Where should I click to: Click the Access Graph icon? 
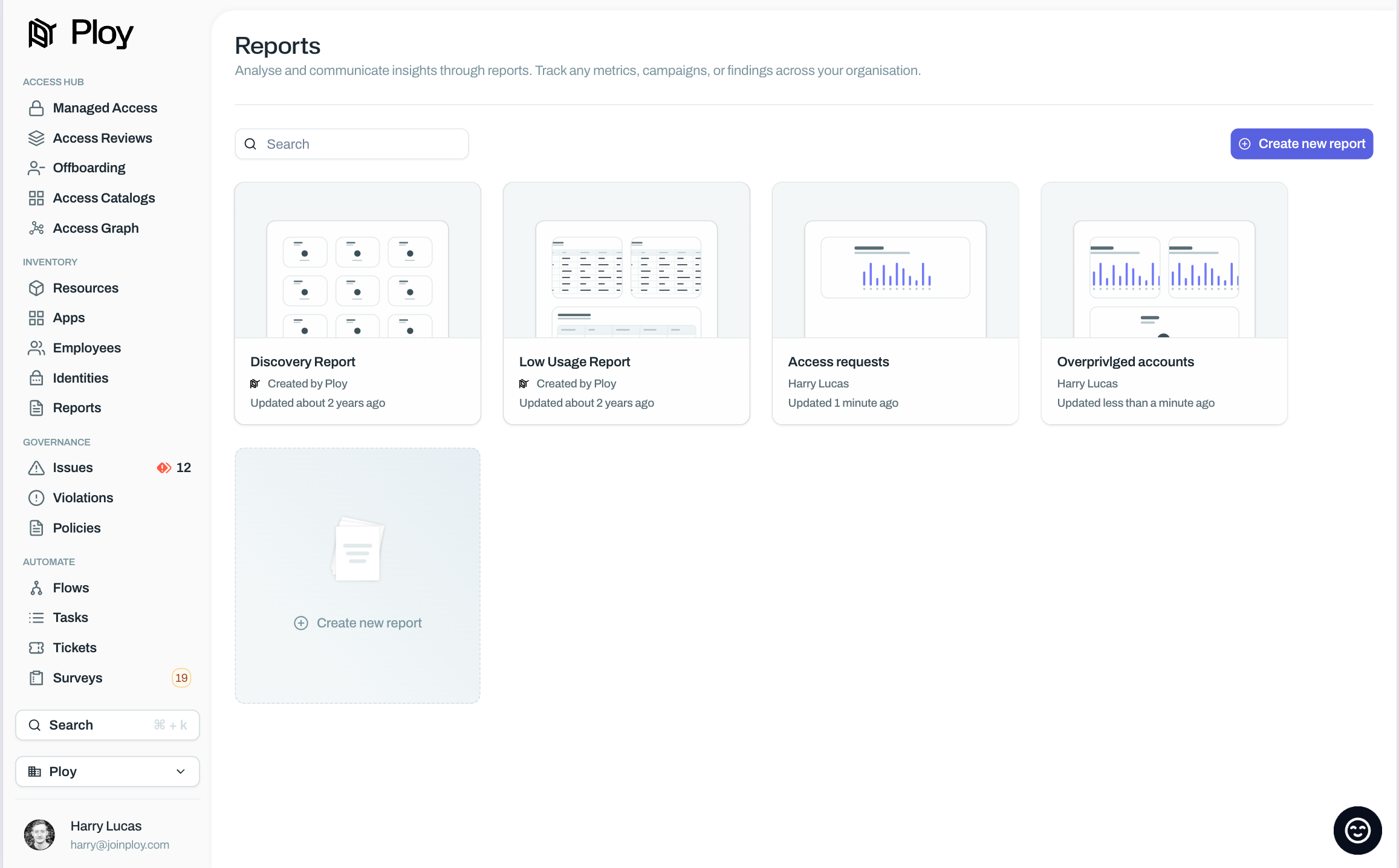[x=36, y=228]
